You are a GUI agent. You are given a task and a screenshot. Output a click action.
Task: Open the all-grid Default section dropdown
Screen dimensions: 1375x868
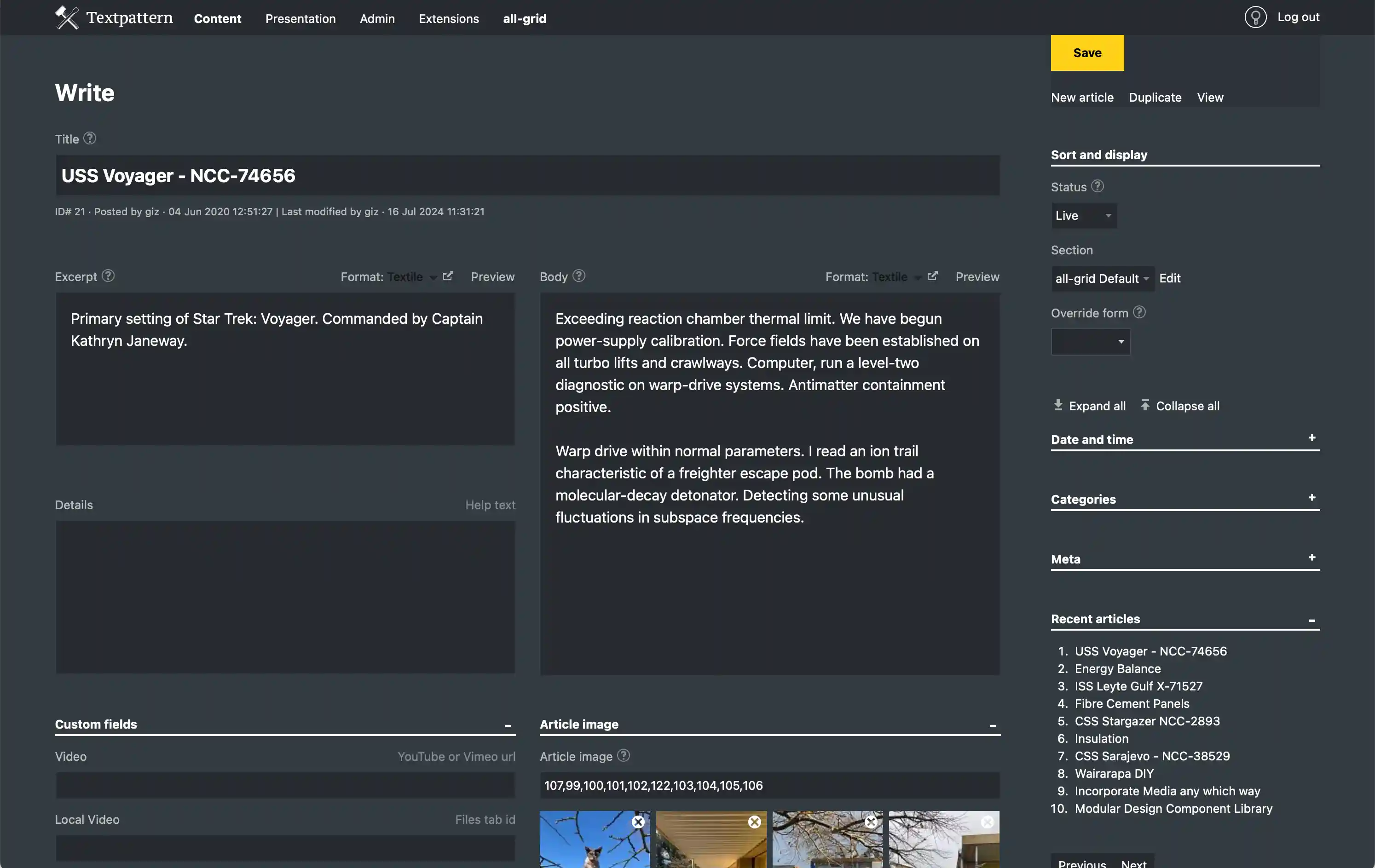pos(1102,278)
